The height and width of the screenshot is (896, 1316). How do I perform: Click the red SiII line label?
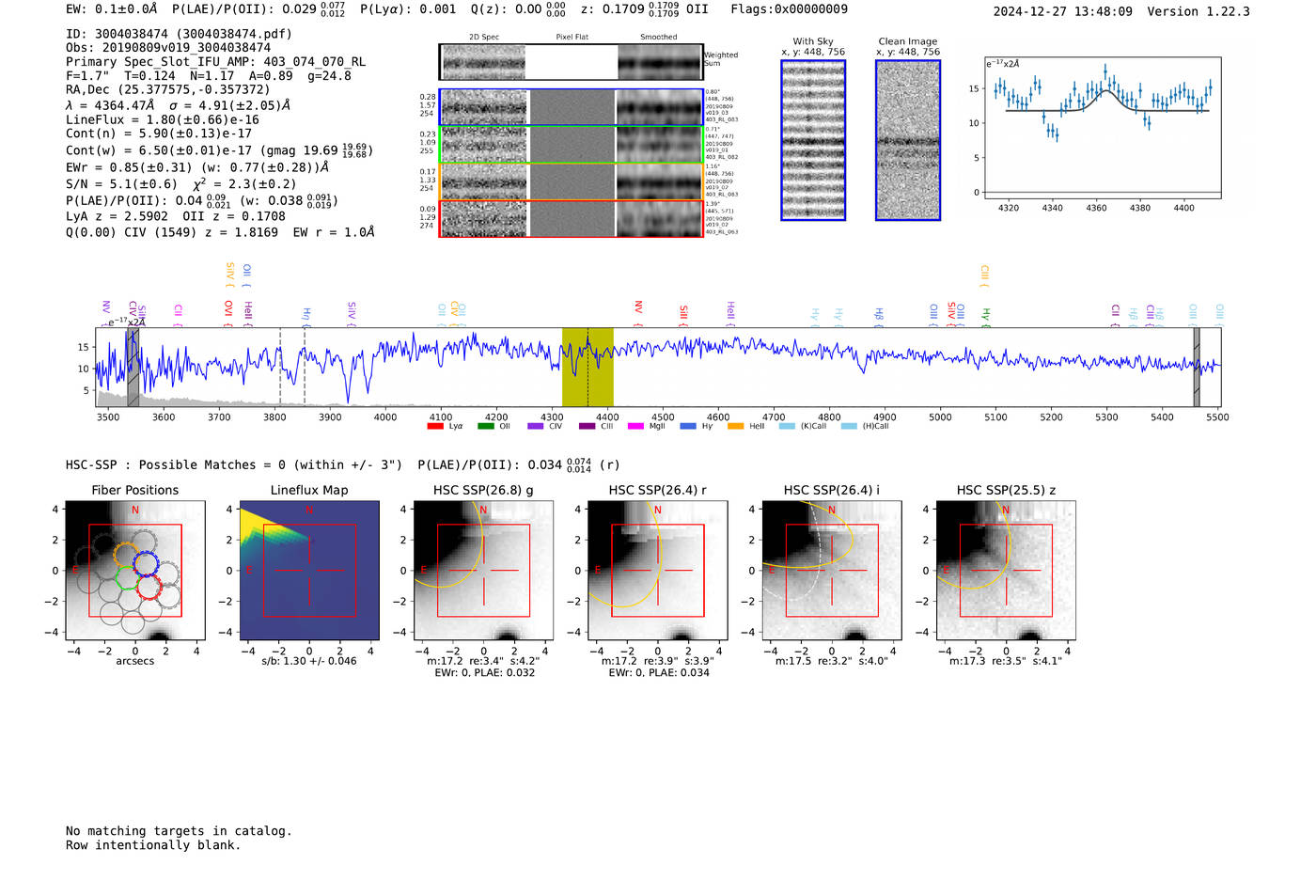(x=684, y=315)
